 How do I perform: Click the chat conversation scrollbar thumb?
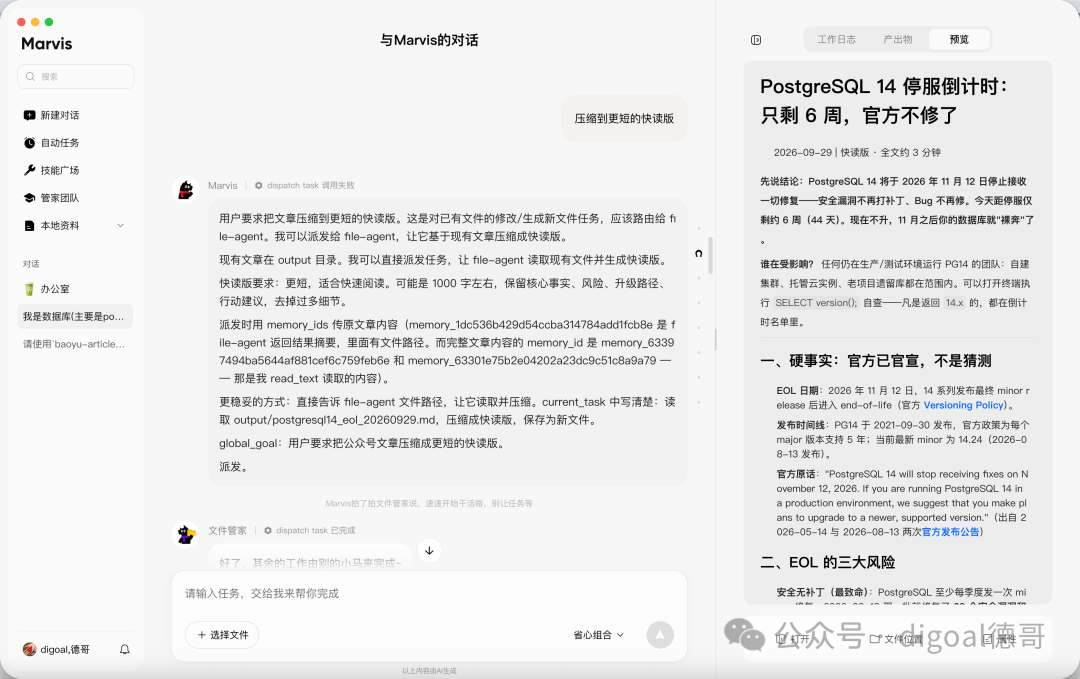coord(710,255)
